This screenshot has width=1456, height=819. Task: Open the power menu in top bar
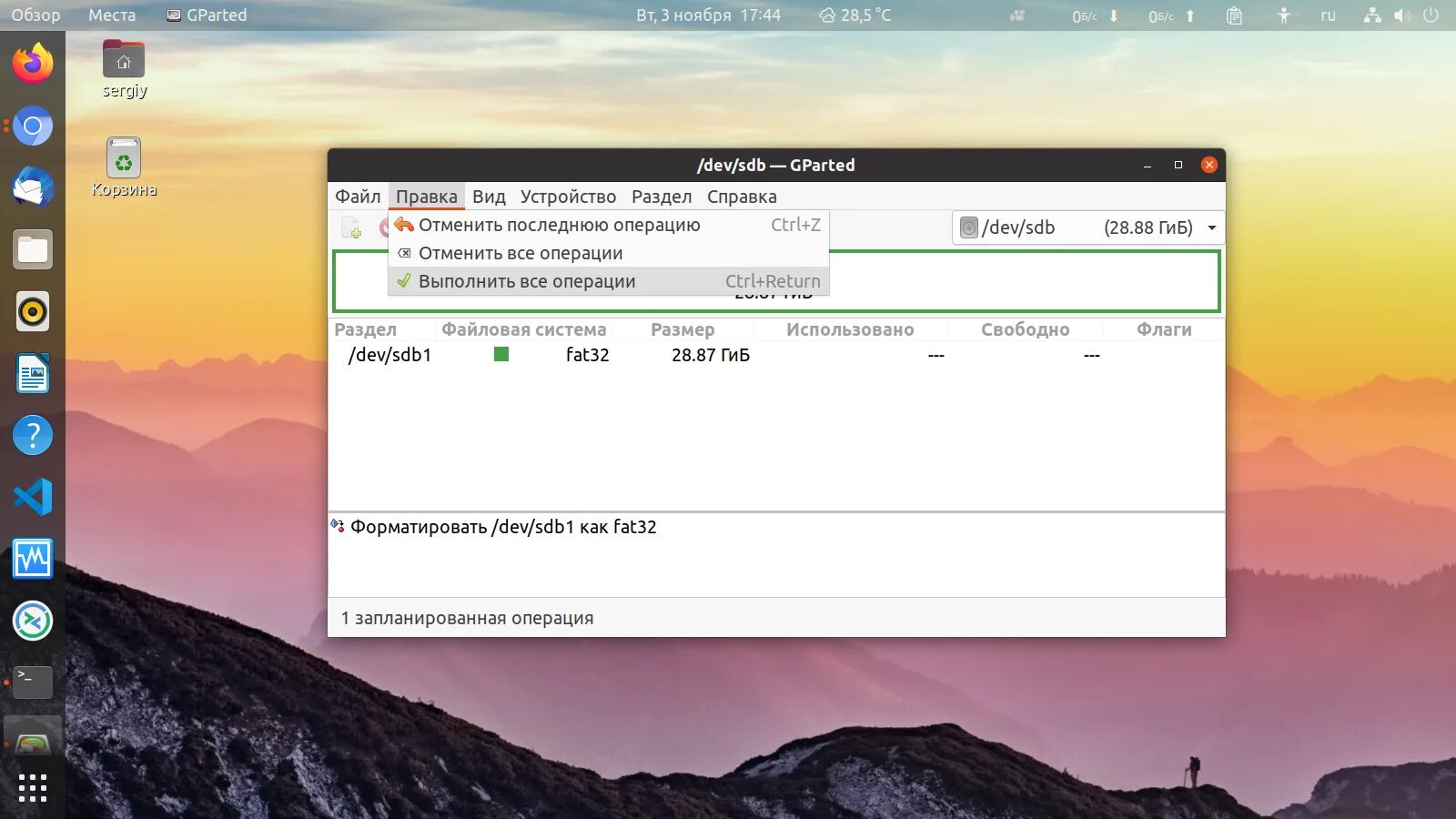pos(1431,15)
